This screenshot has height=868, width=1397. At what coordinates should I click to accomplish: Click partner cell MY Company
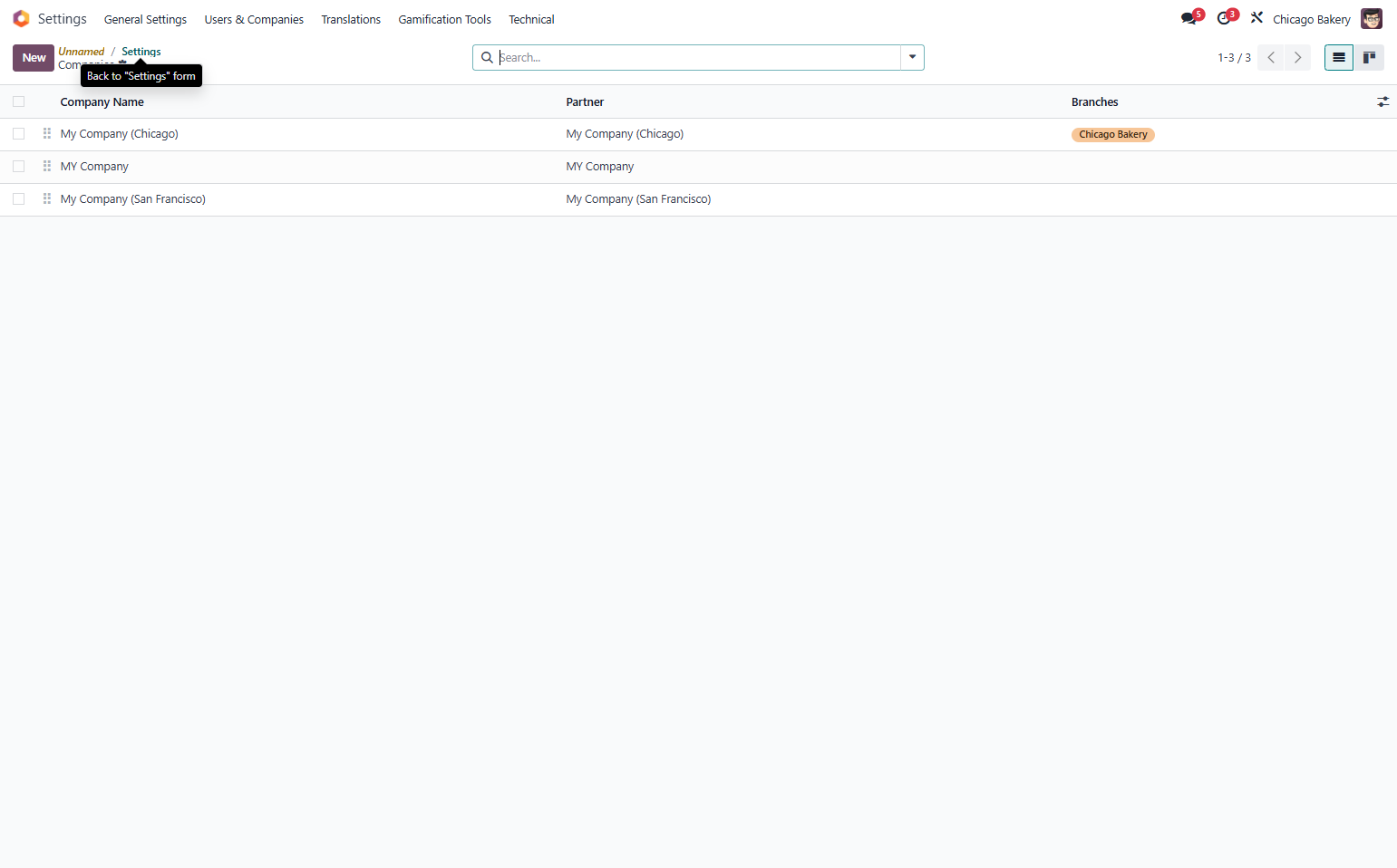[x=600, y=167]
